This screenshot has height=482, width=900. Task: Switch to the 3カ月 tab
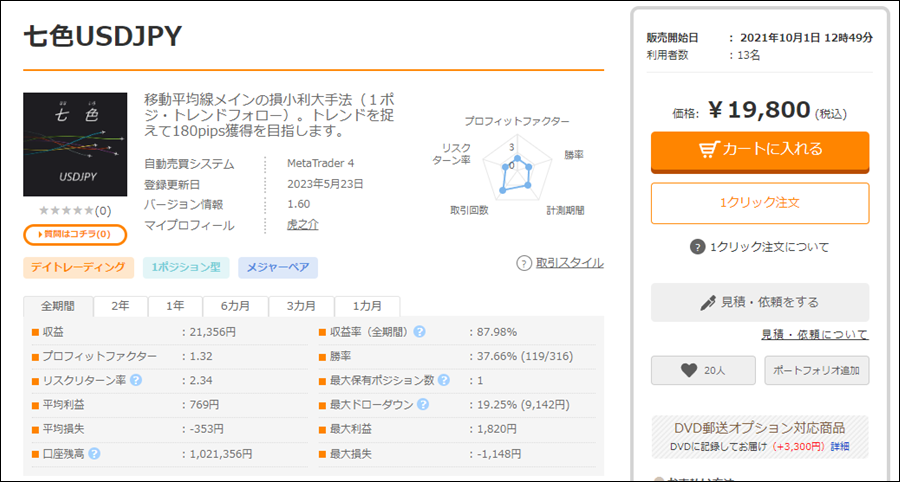pos(301,306)
